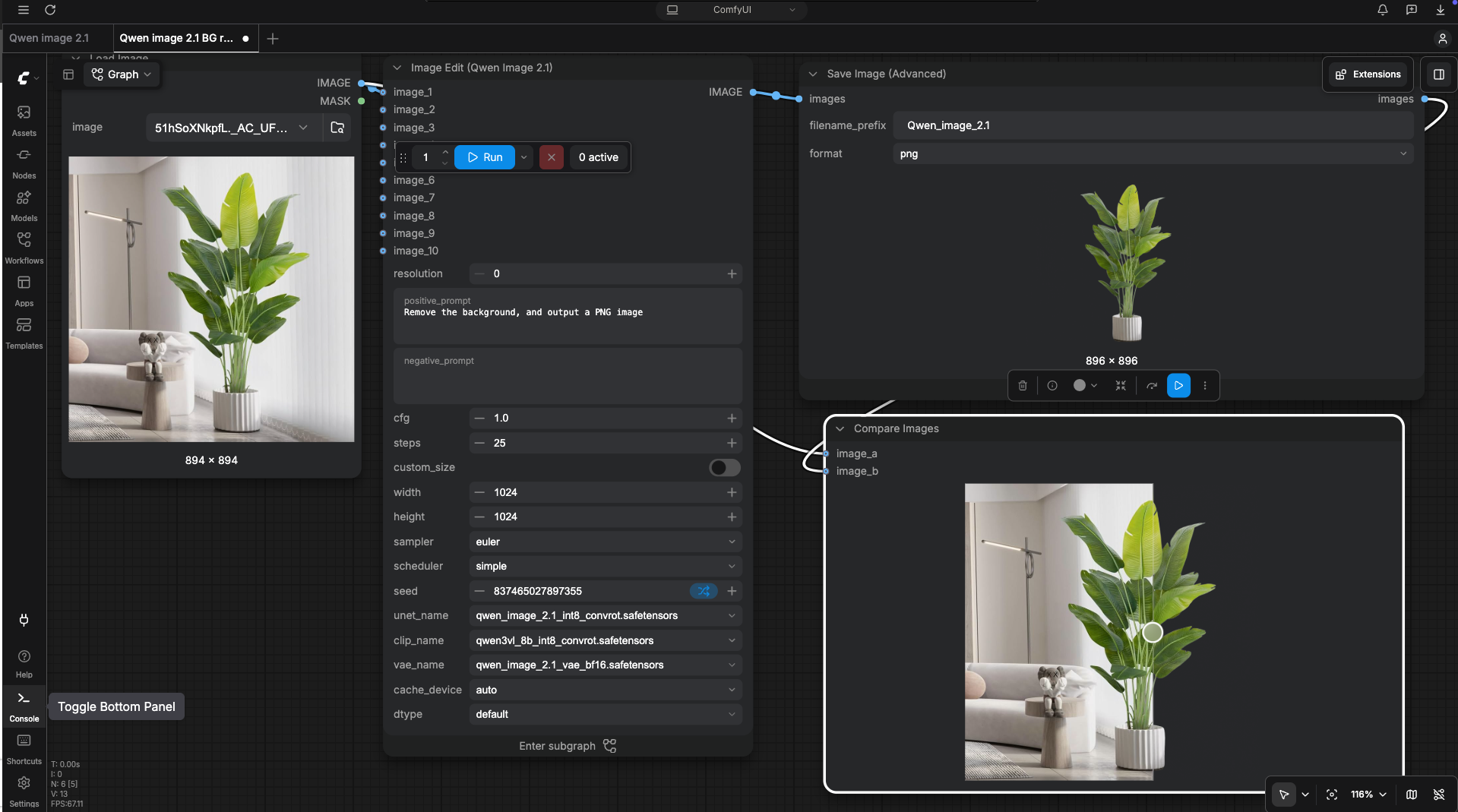
Task: Open the notifications bell
Action: (x=1382, y=10)
